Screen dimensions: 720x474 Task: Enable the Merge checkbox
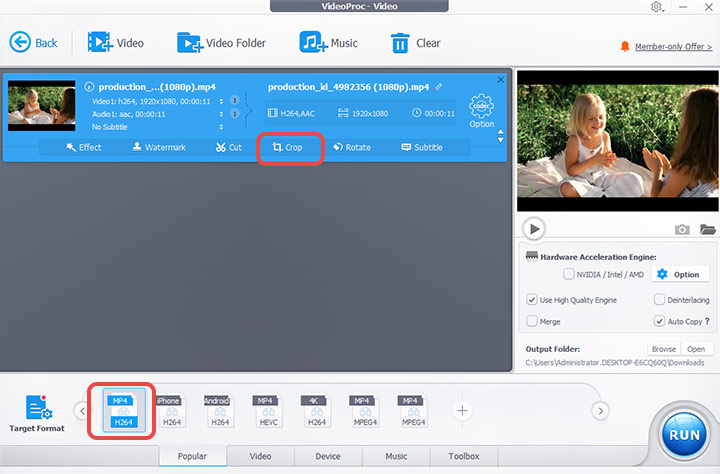coord(531,321)
